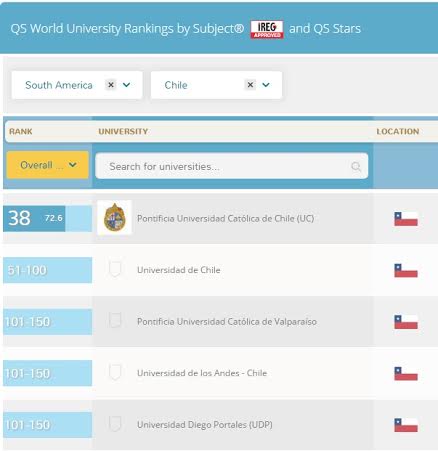
Task: Click the LOCATION column header
Action: (398, 131)
